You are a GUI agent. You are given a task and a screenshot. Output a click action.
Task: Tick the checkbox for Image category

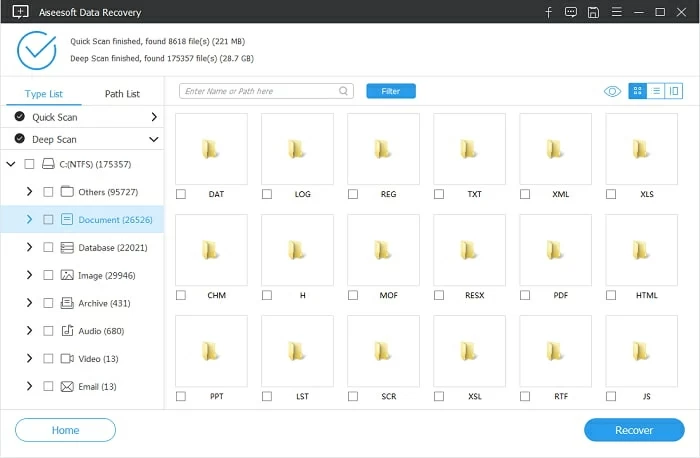click(48, 275)
